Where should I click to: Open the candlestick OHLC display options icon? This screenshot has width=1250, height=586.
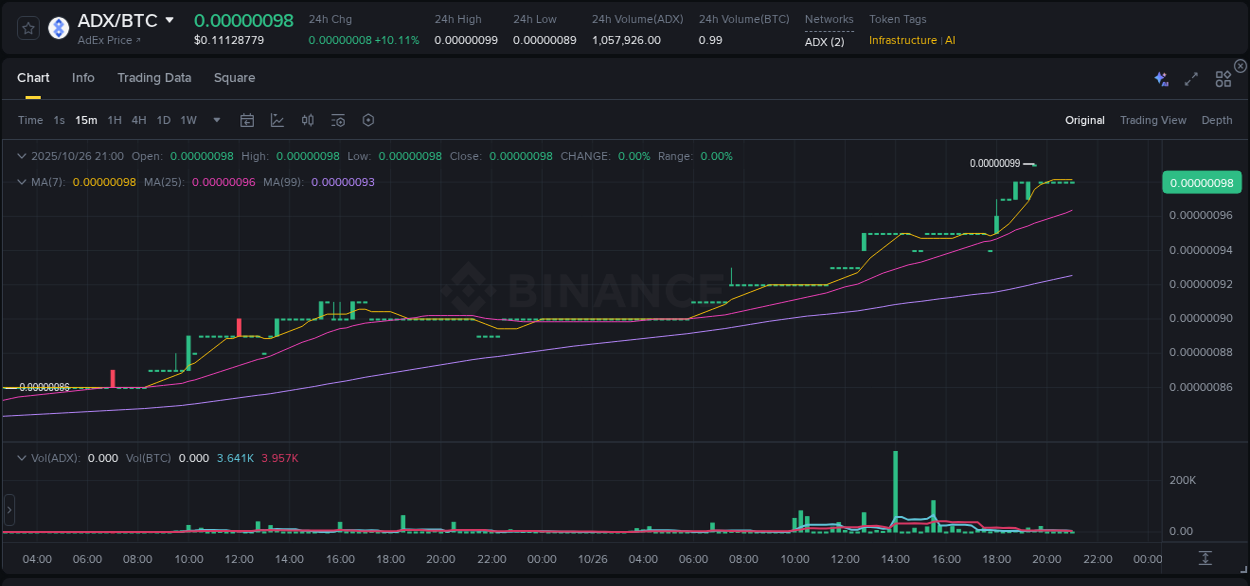tap(307, 120)
